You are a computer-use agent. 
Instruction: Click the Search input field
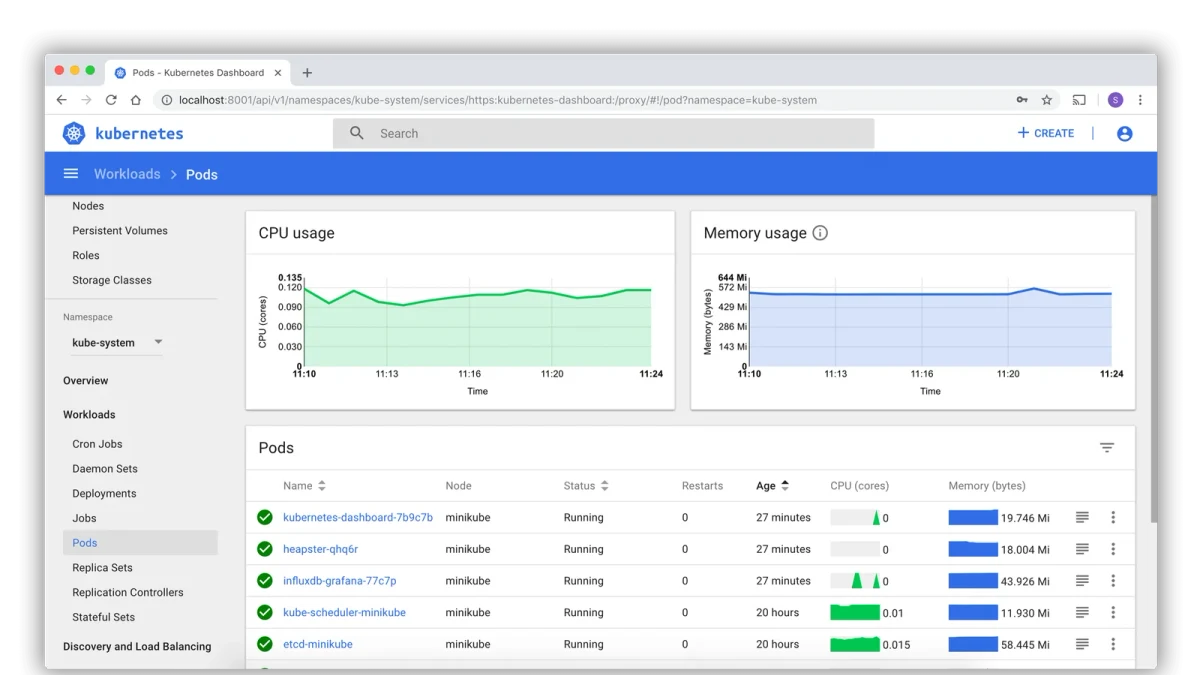603,133
